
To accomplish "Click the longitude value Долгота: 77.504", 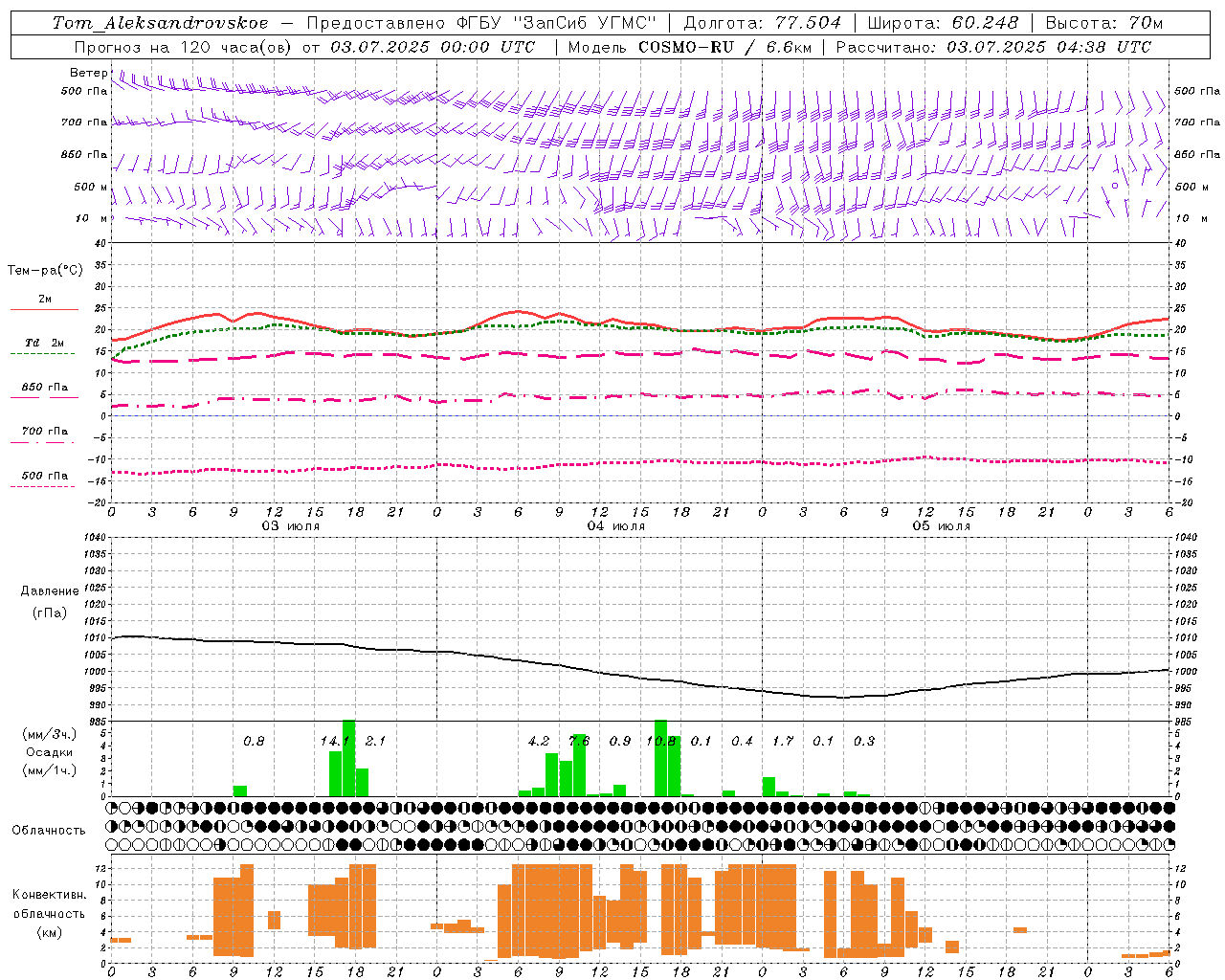I will pyautogui.click(x=762, y=23).
